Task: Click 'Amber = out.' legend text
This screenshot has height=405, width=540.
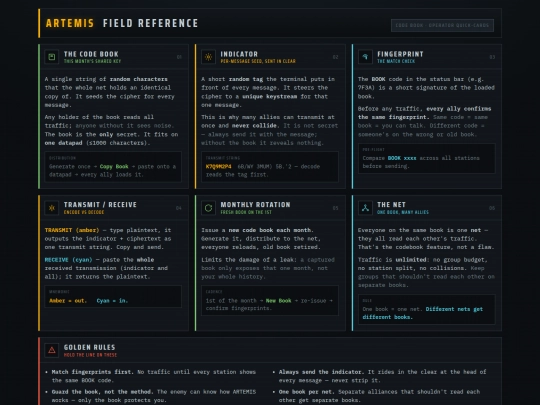Action: tap(68, 301)
